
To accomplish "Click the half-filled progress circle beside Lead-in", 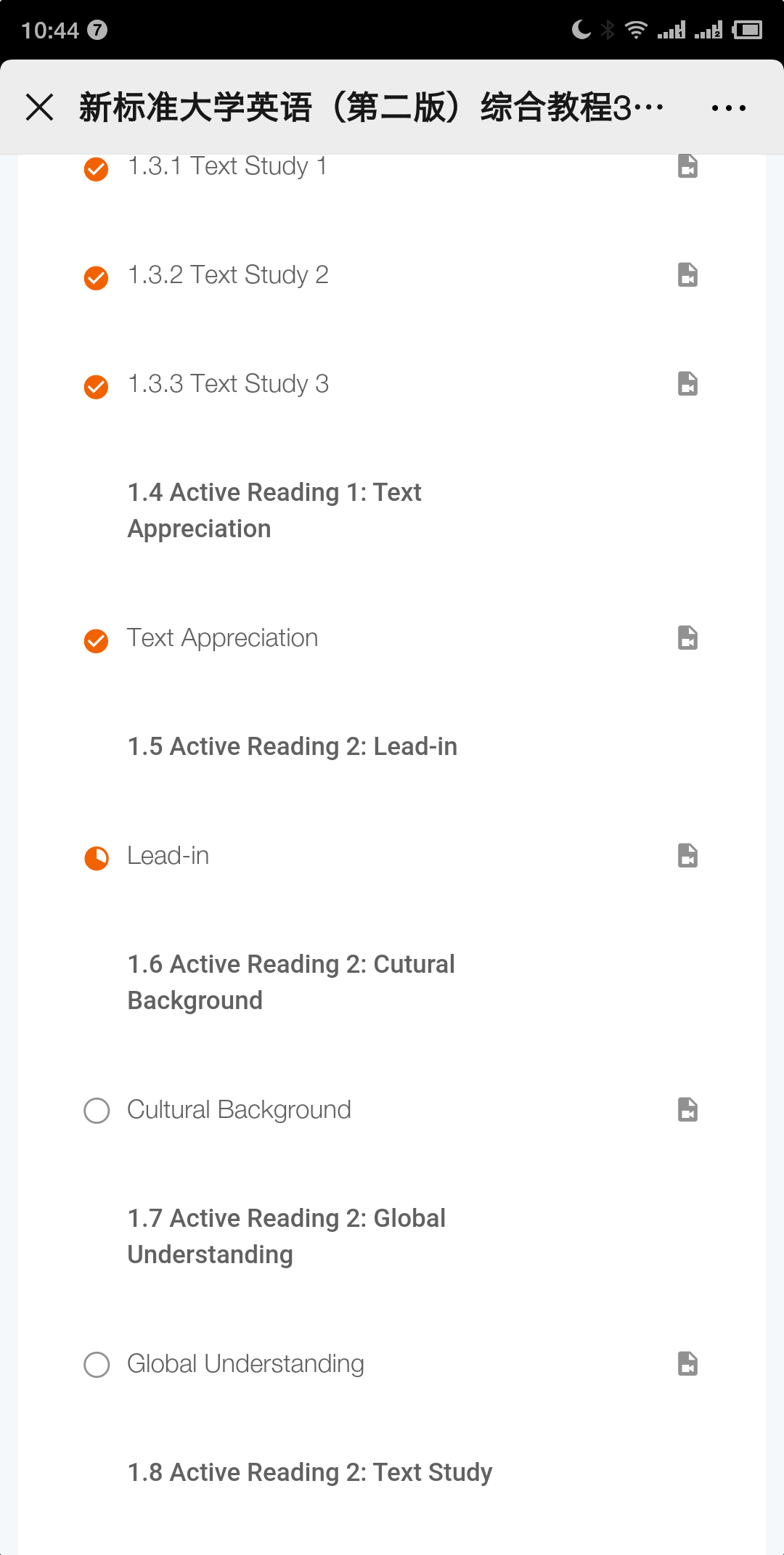I will [x=97, y=858].
